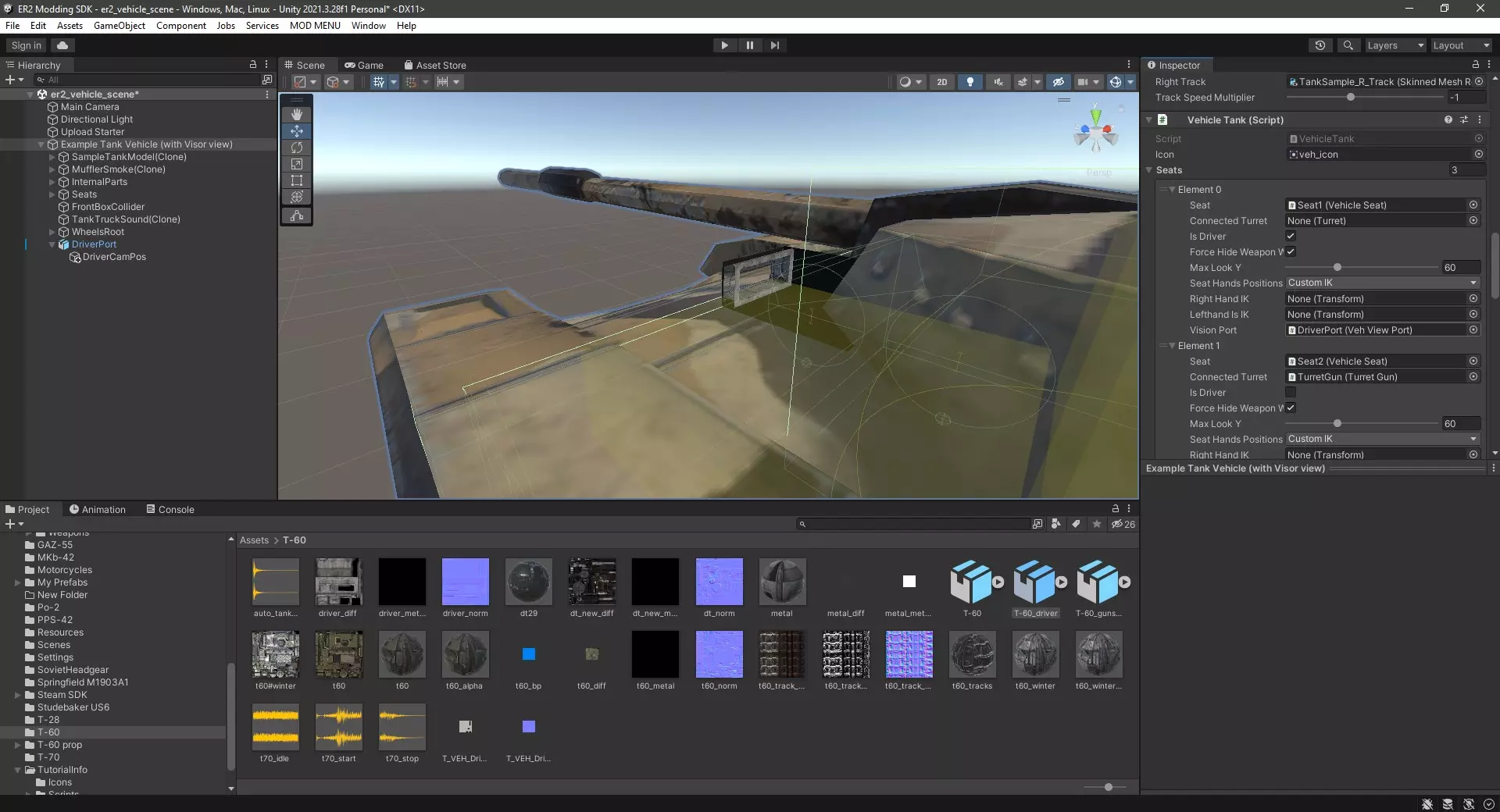Click the Sign in button
The width and height of the screenshot is (1500, 812).
(x=27, y=45)
